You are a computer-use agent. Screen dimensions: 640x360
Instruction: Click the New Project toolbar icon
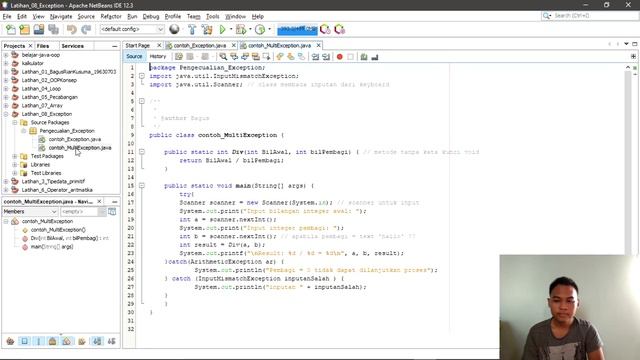click(24, 29)
